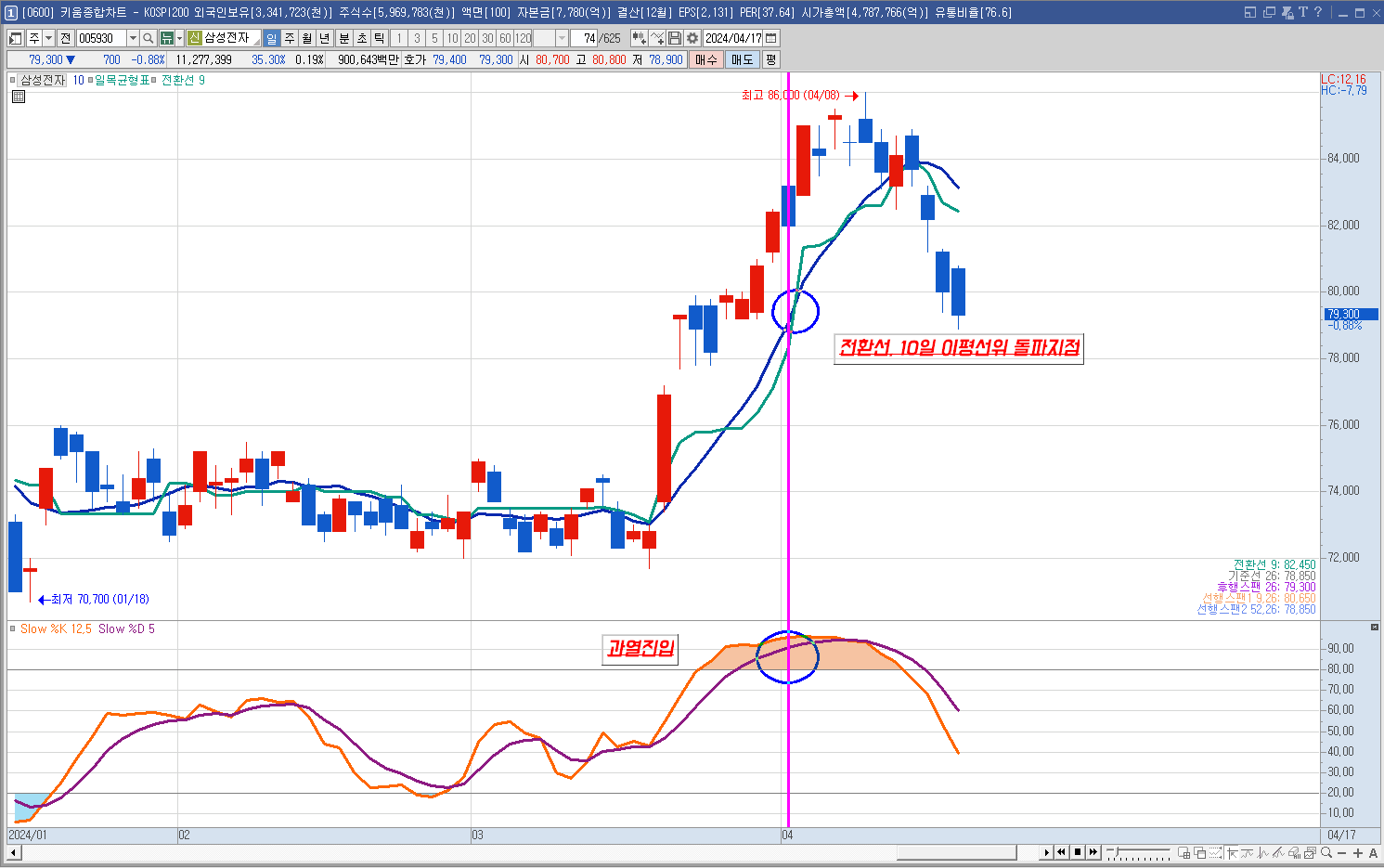Click the add-indicator candlestick icon in toolbar
The height and width of the screenshot is (868, 1384).
(x=639, y=38)
